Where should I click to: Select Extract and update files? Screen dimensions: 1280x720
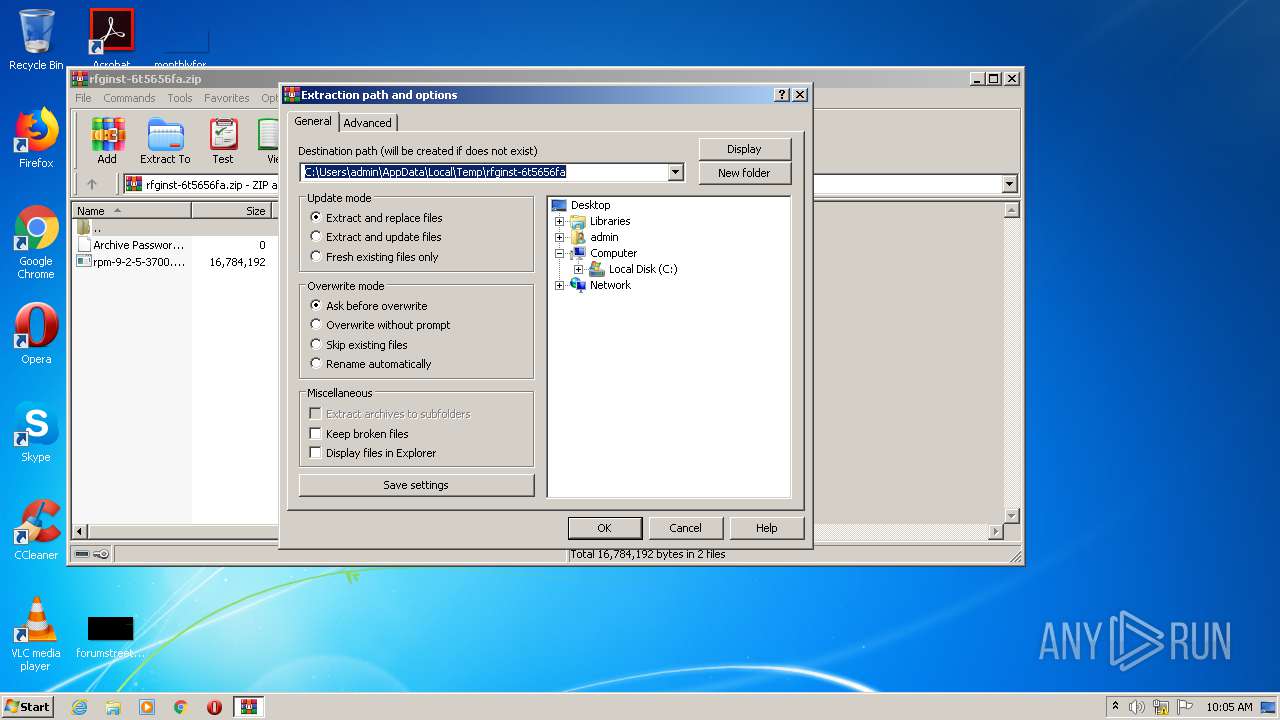pyautogui.click(x=376, y=237)
